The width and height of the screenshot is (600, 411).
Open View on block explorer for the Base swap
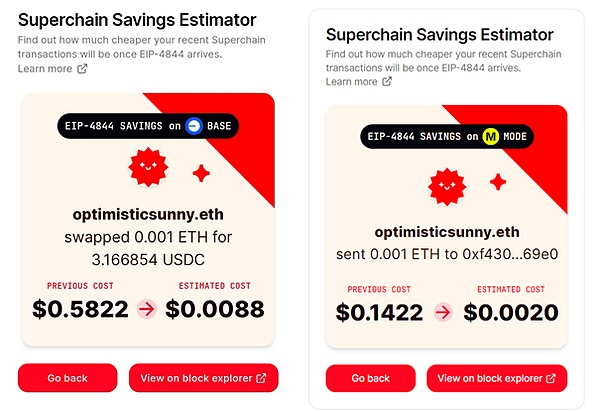(203, 378)
